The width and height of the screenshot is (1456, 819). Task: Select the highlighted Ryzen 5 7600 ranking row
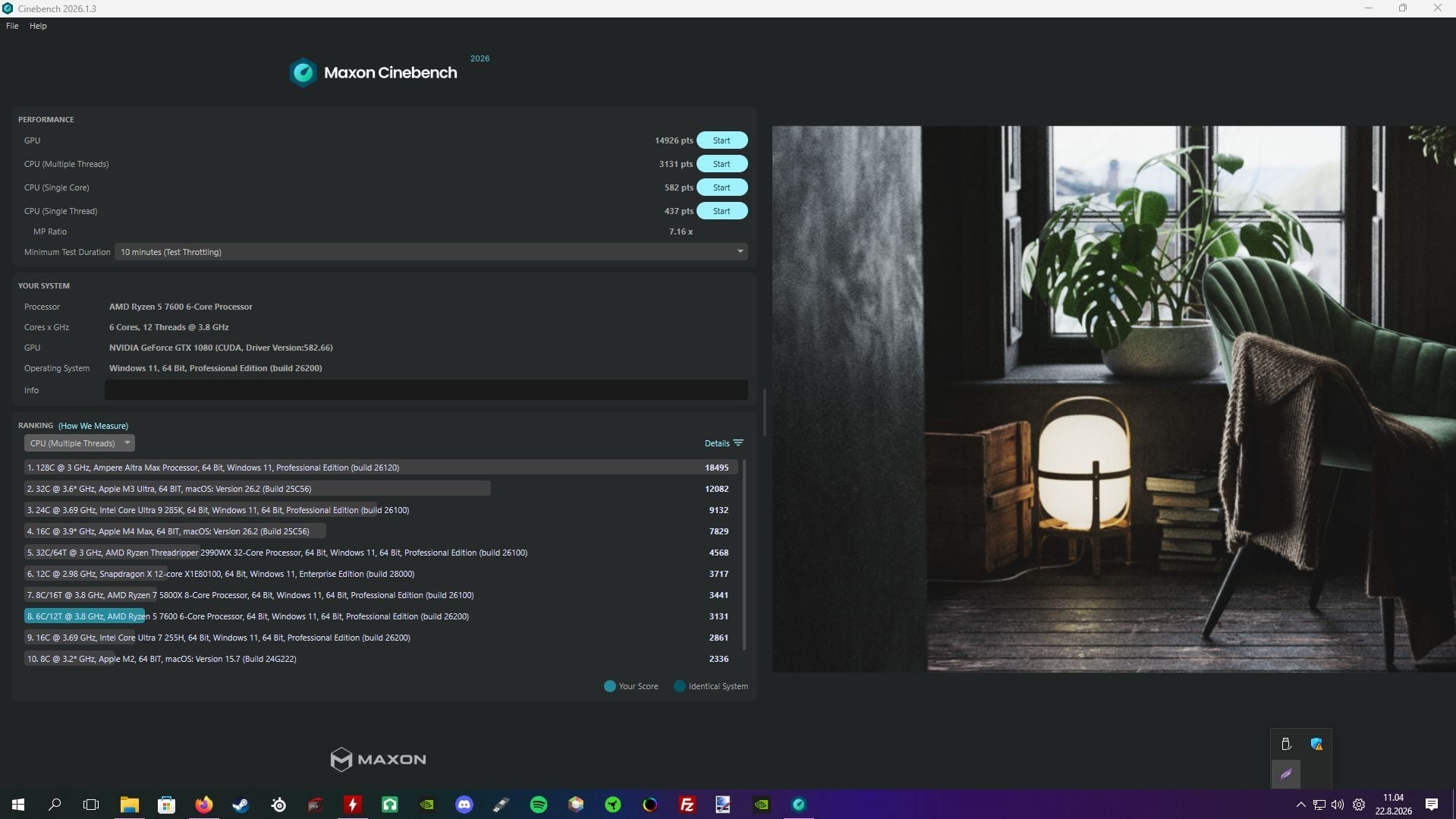[380, 616]
